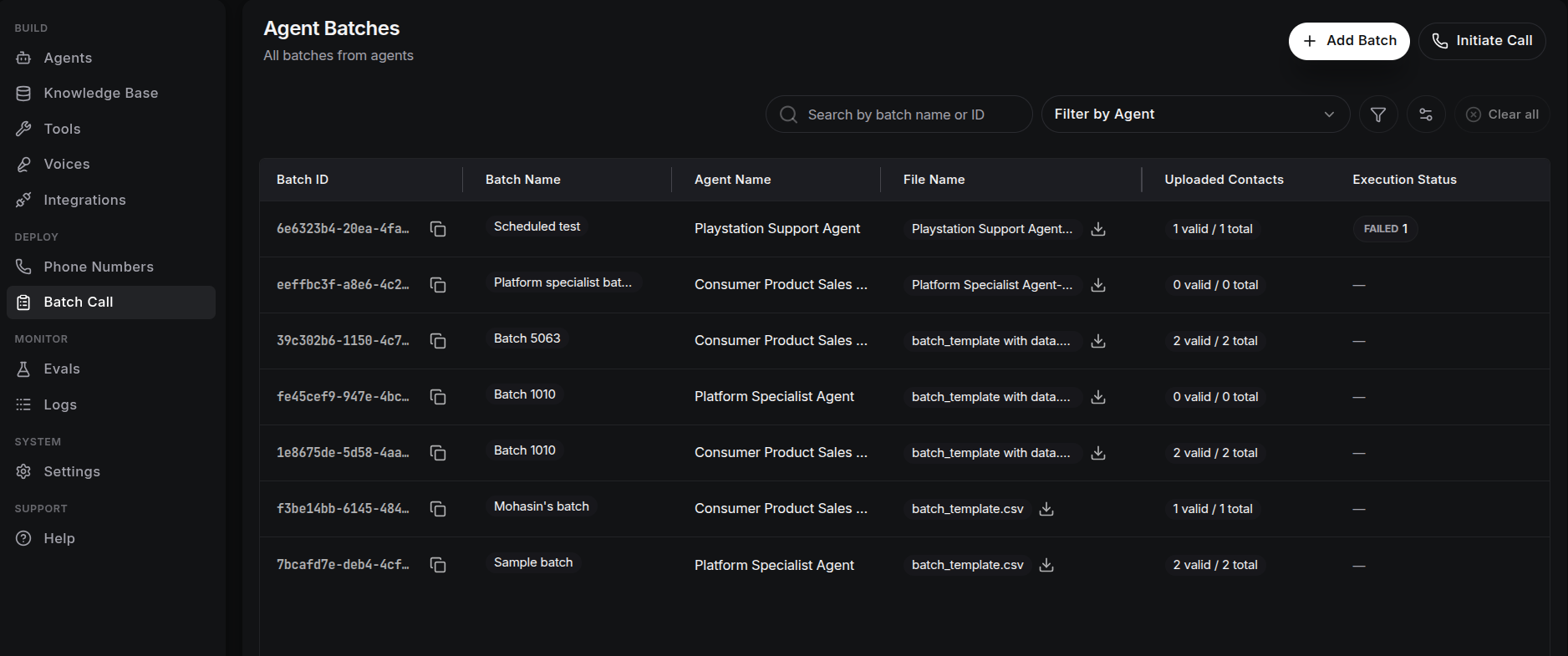Image resolution: width=1568 pixels, height=656 pixels.
Task: Copy batch ID eeffbc3f-a8e6-4c2
Action: (x=438, y=285)
